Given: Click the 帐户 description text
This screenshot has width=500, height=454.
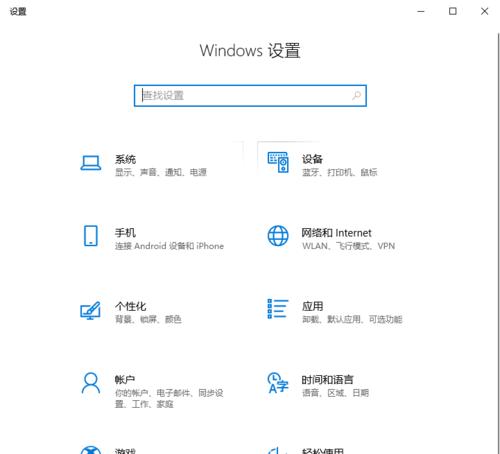Looking at the screenshot, I should coord(169,398).
